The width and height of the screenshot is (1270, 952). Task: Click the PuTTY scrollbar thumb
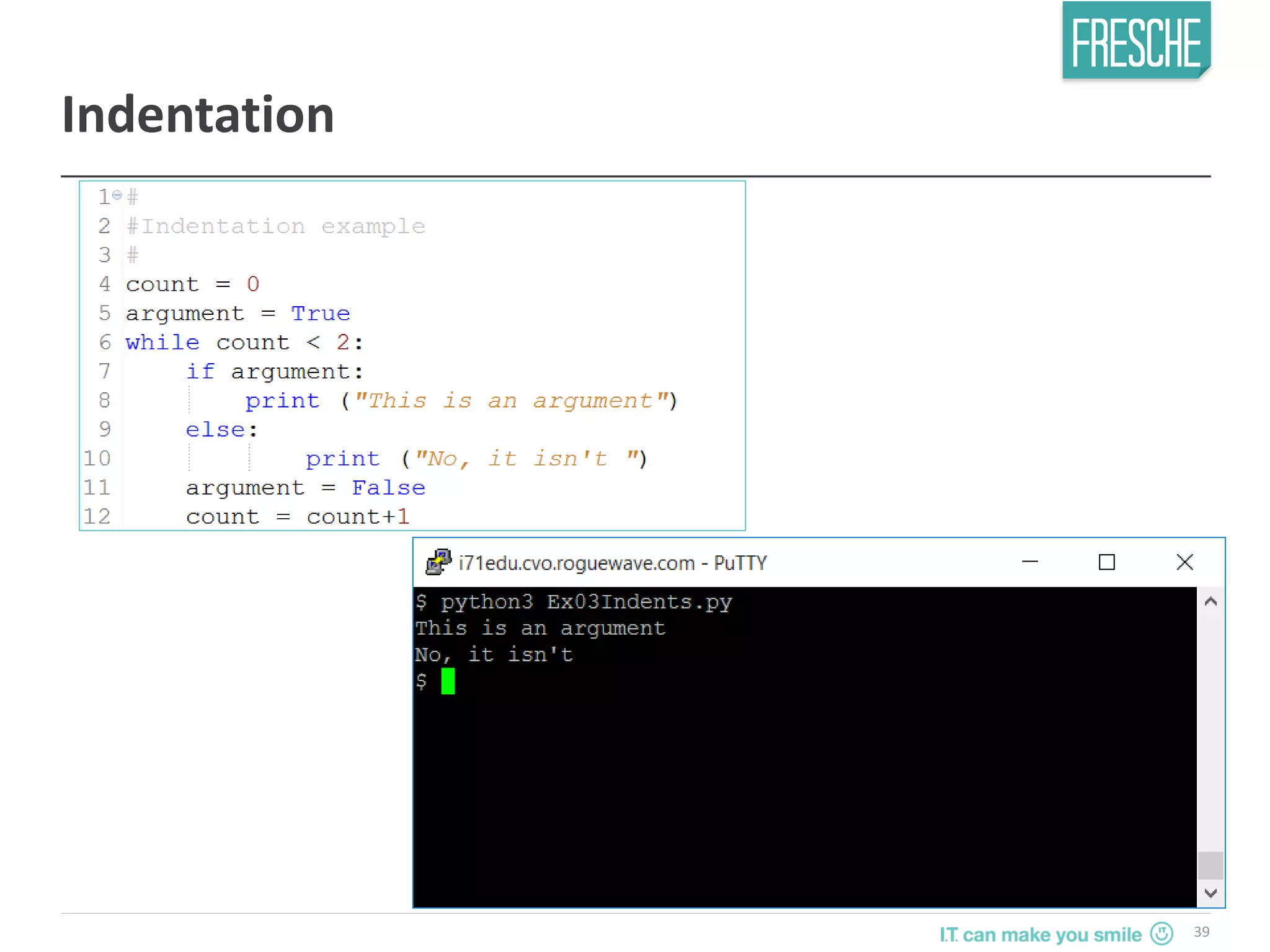[x=1210, y=865]
